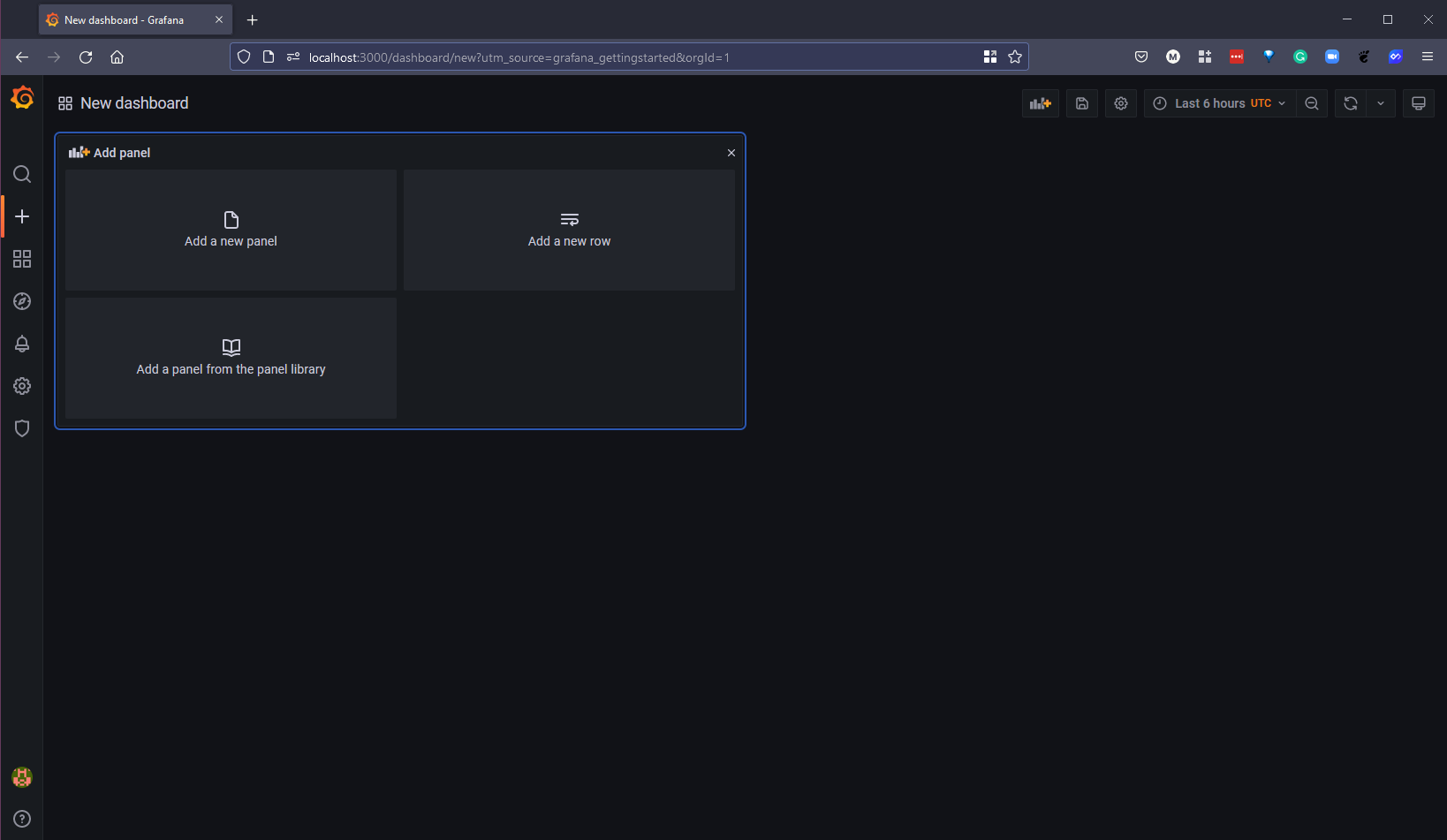
Task: Expand the Last 6 hours time picker
Action: (x=1219, y=103)
